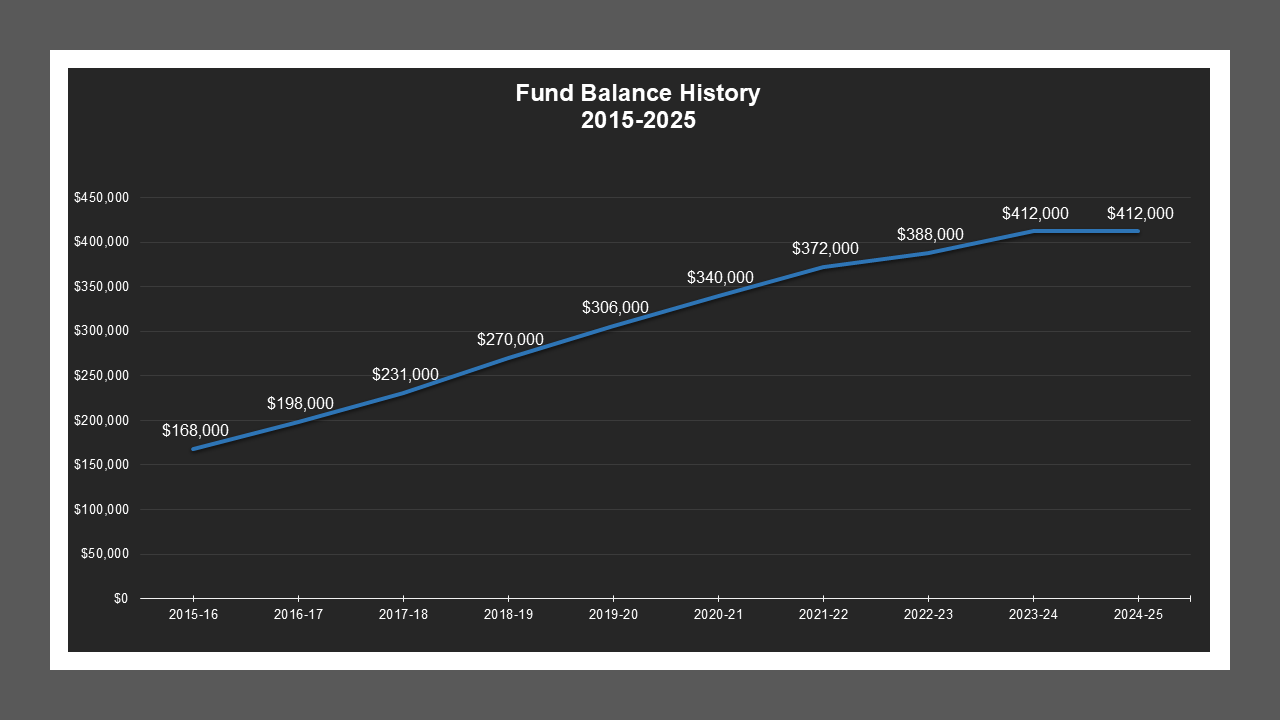Image resolution: width=1280 pixels, height=720 pixels.
Task: Select the $306,000 data label
Action: (616, 308)
